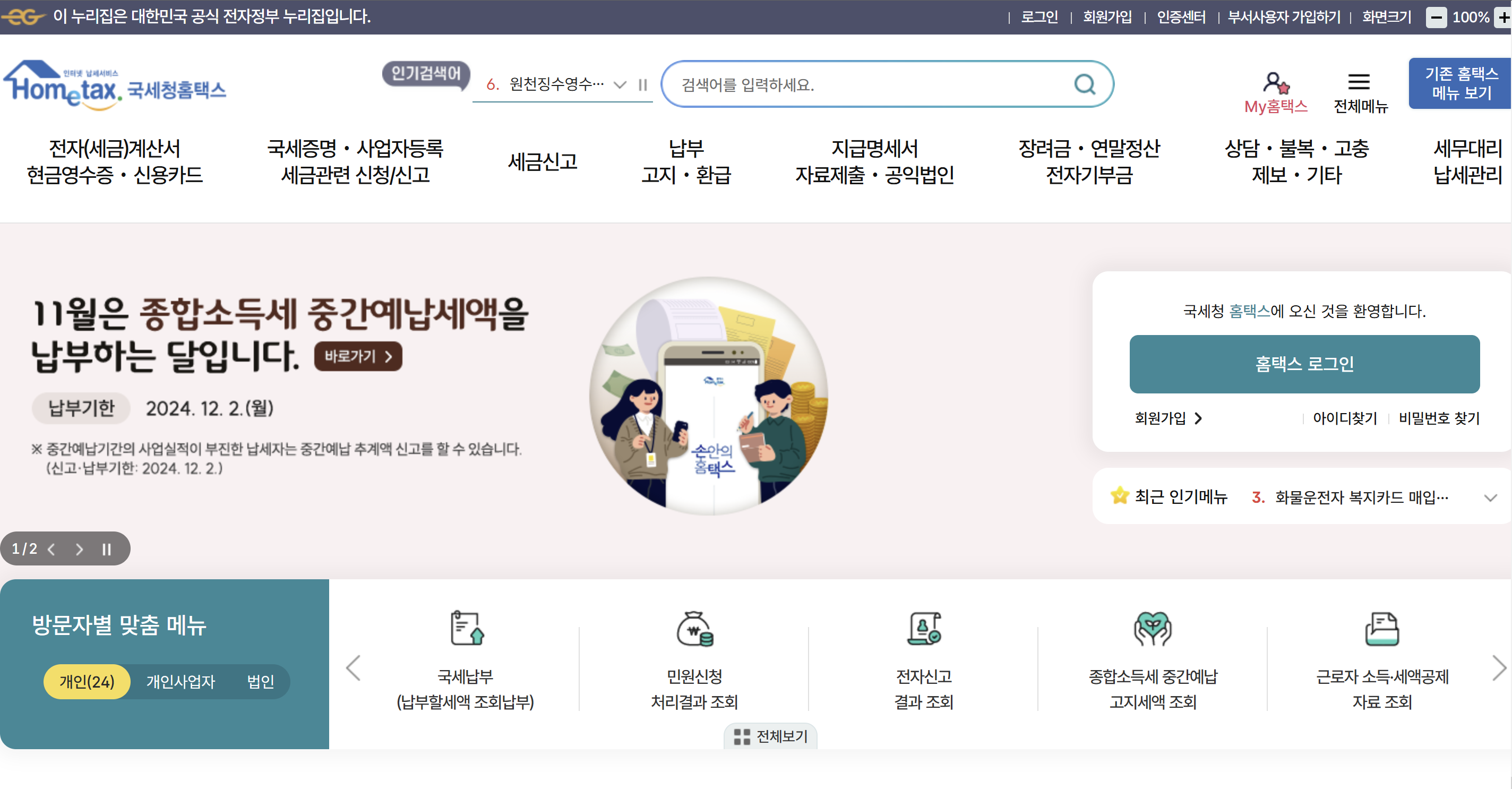Pause the popular search keyword rotation
This screenshot has width=1512, height=789.
click(x=643, y=85)
